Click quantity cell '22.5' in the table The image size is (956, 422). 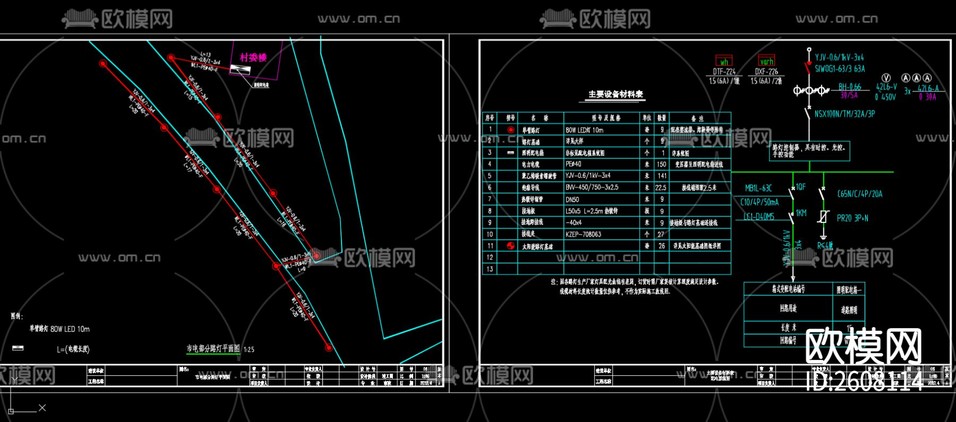pos(660,187)
